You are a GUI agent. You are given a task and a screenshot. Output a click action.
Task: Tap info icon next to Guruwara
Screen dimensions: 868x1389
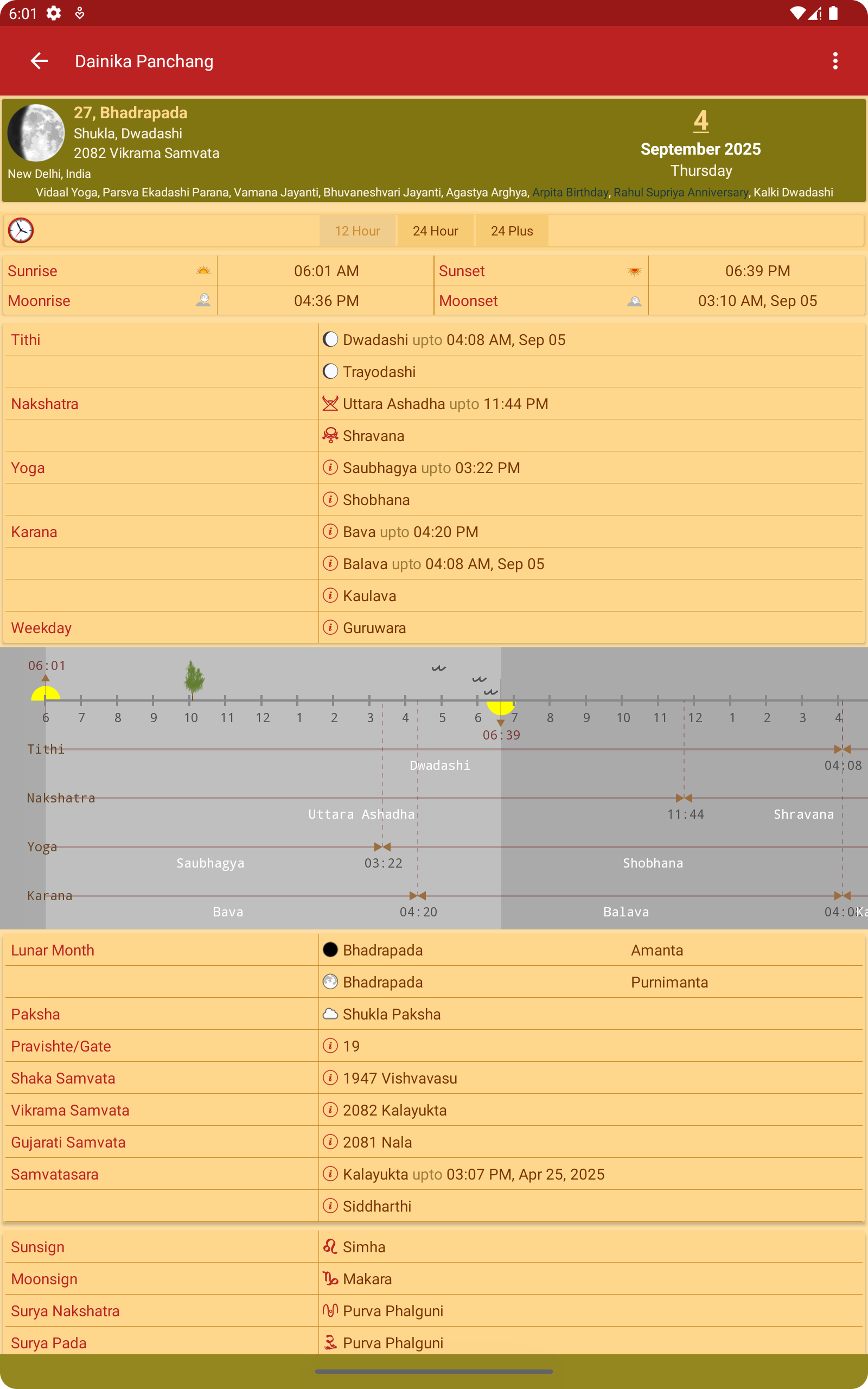pos(330,627)
